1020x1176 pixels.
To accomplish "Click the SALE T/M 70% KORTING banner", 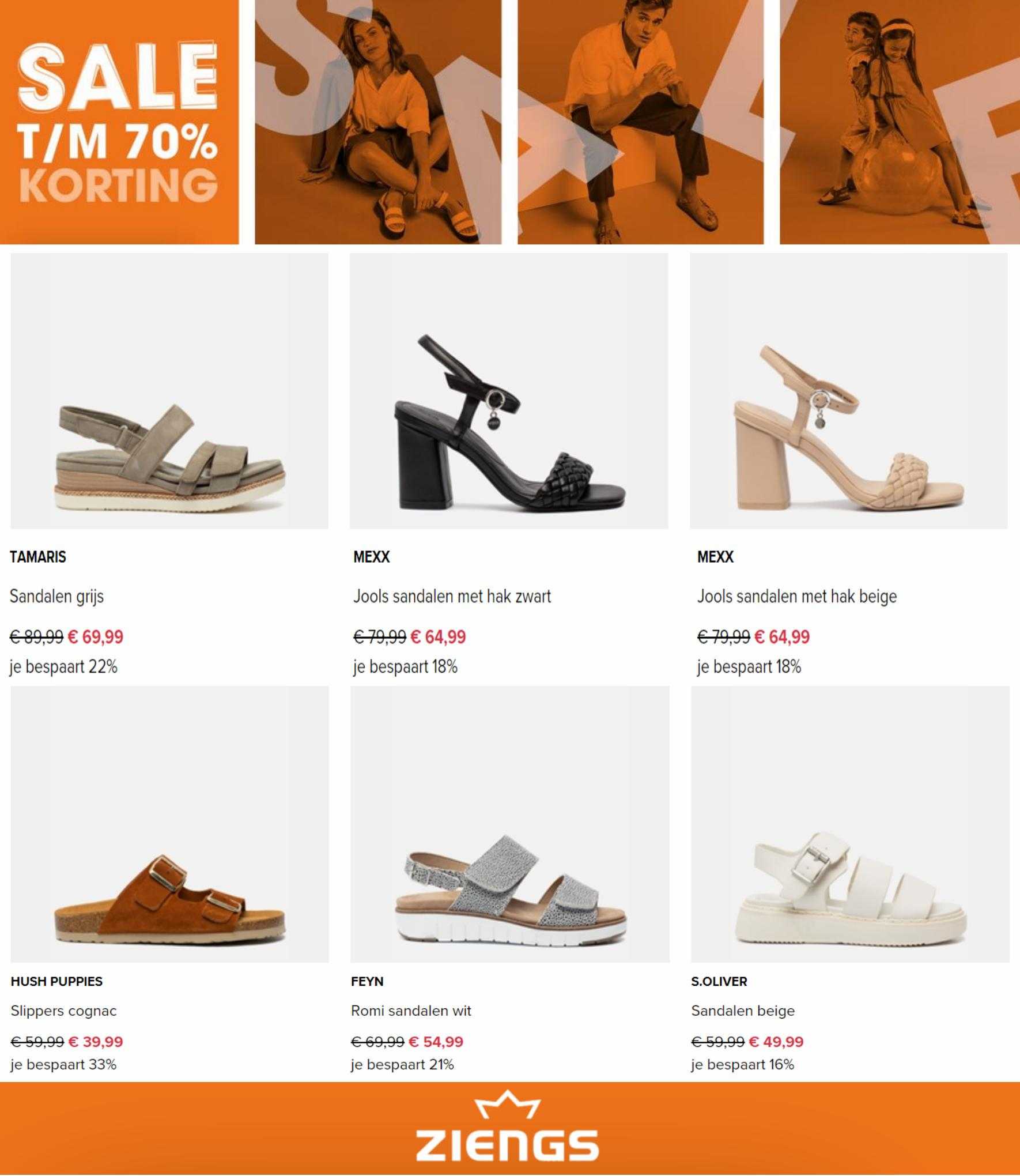I will click(119, 122).
